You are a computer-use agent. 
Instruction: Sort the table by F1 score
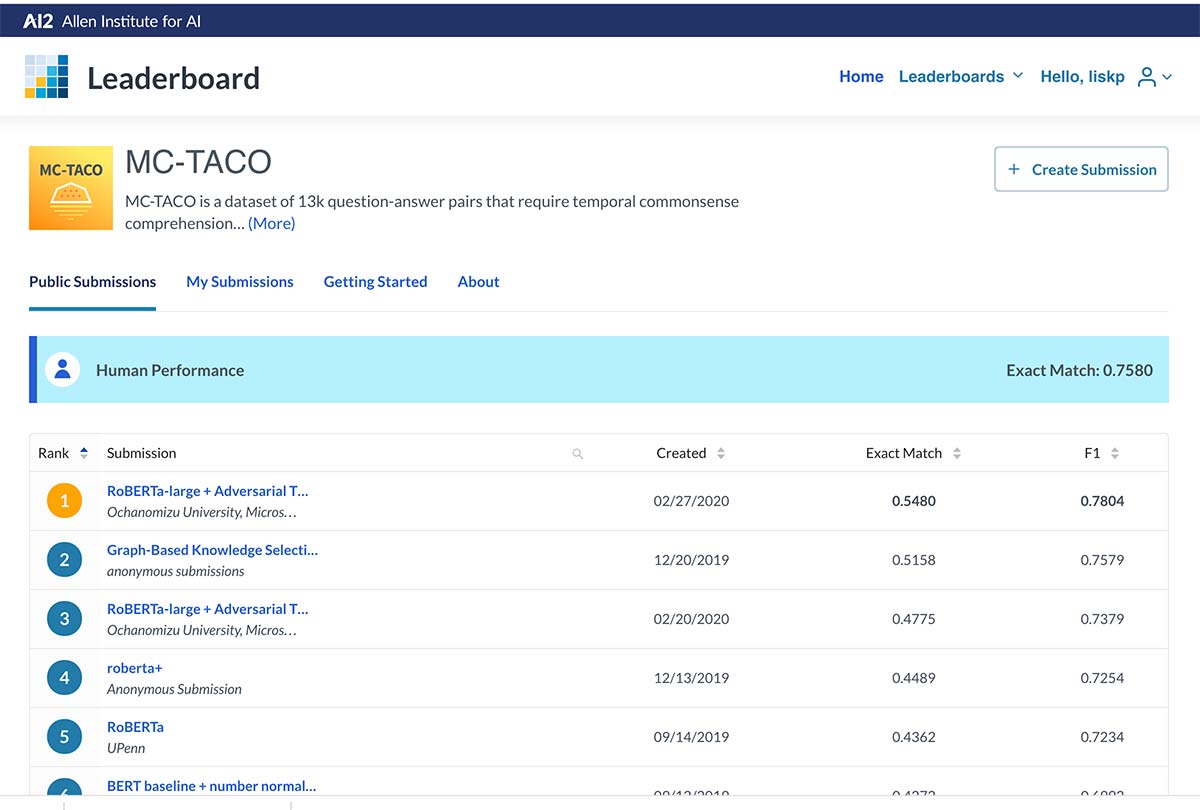[x=1115, y=453]
